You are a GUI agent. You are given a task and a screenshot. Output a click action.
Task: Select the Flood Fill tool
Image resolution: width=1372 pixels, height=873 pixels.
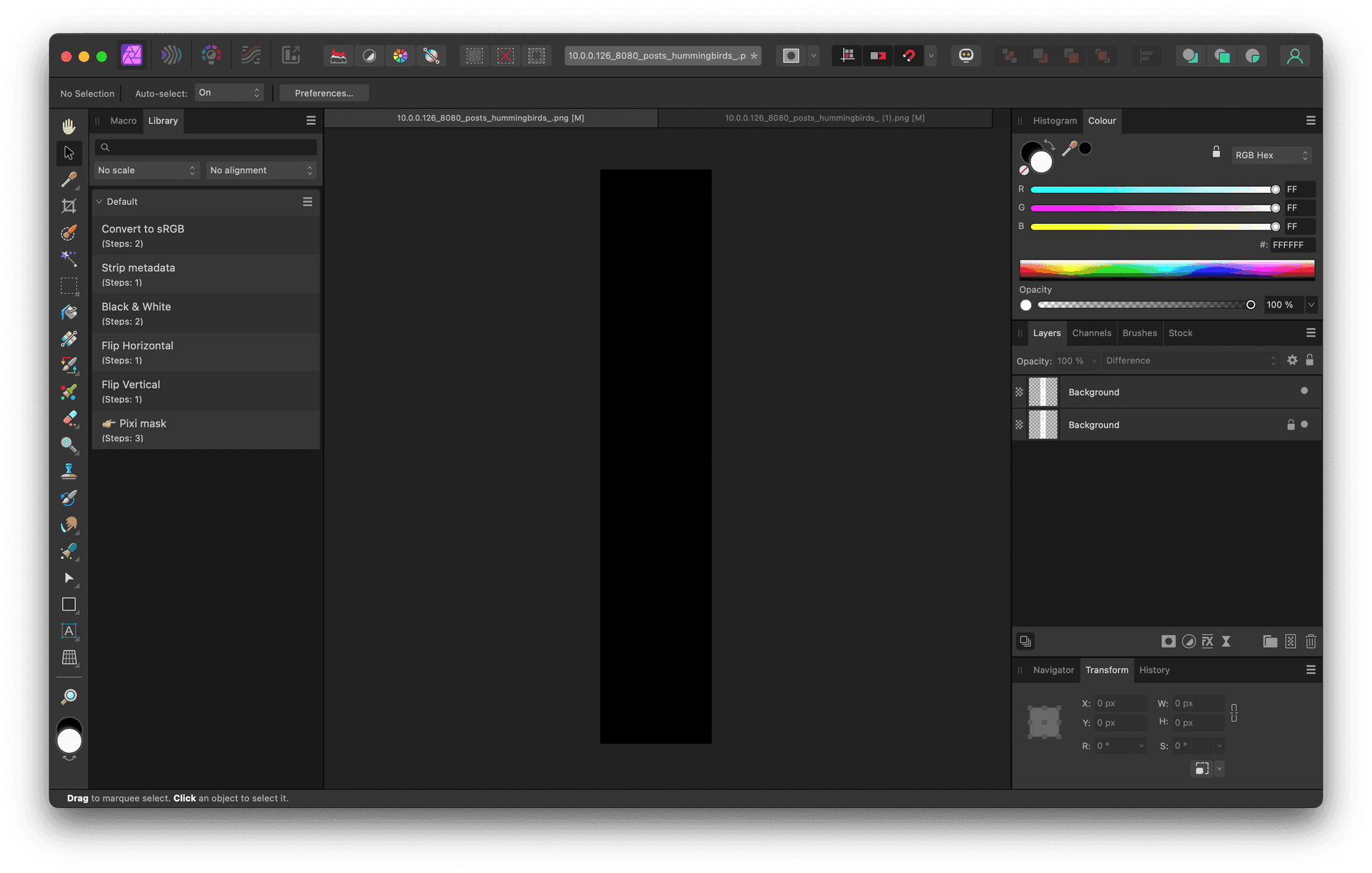click(x=69, y=312)
